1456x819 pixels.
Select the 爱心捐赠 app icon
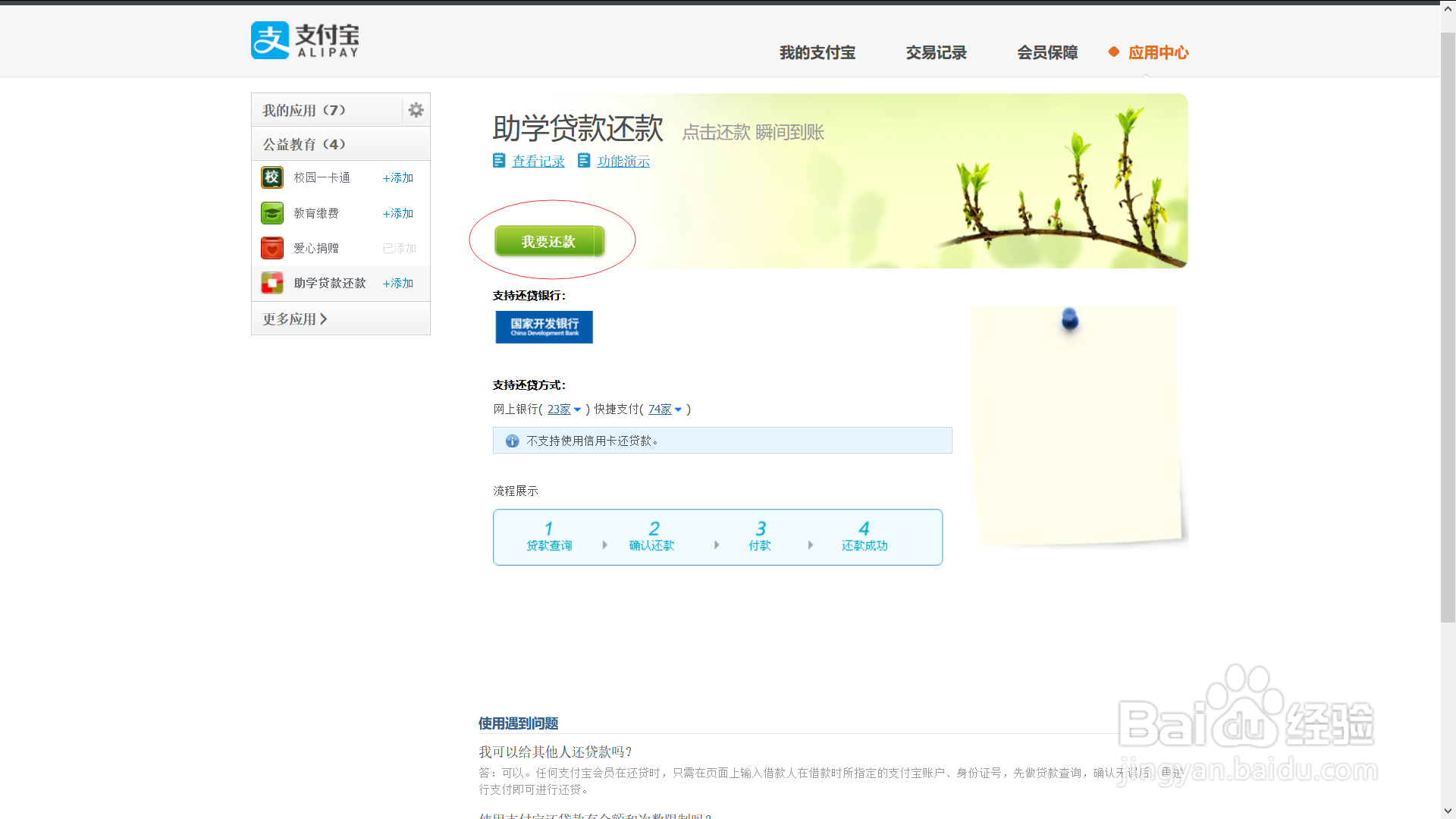[x=271, y=248]
